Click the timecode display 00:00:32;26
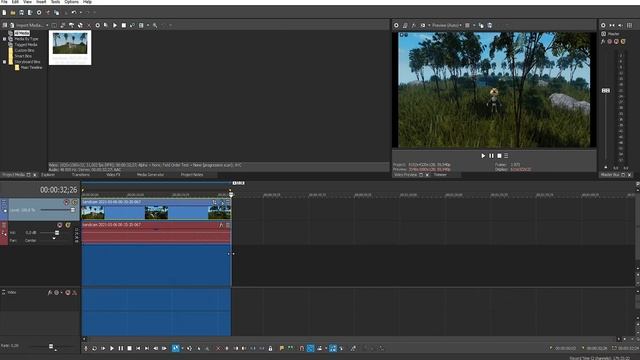The width and height of the screenshot is (640, 360). [x=58, y=190]
